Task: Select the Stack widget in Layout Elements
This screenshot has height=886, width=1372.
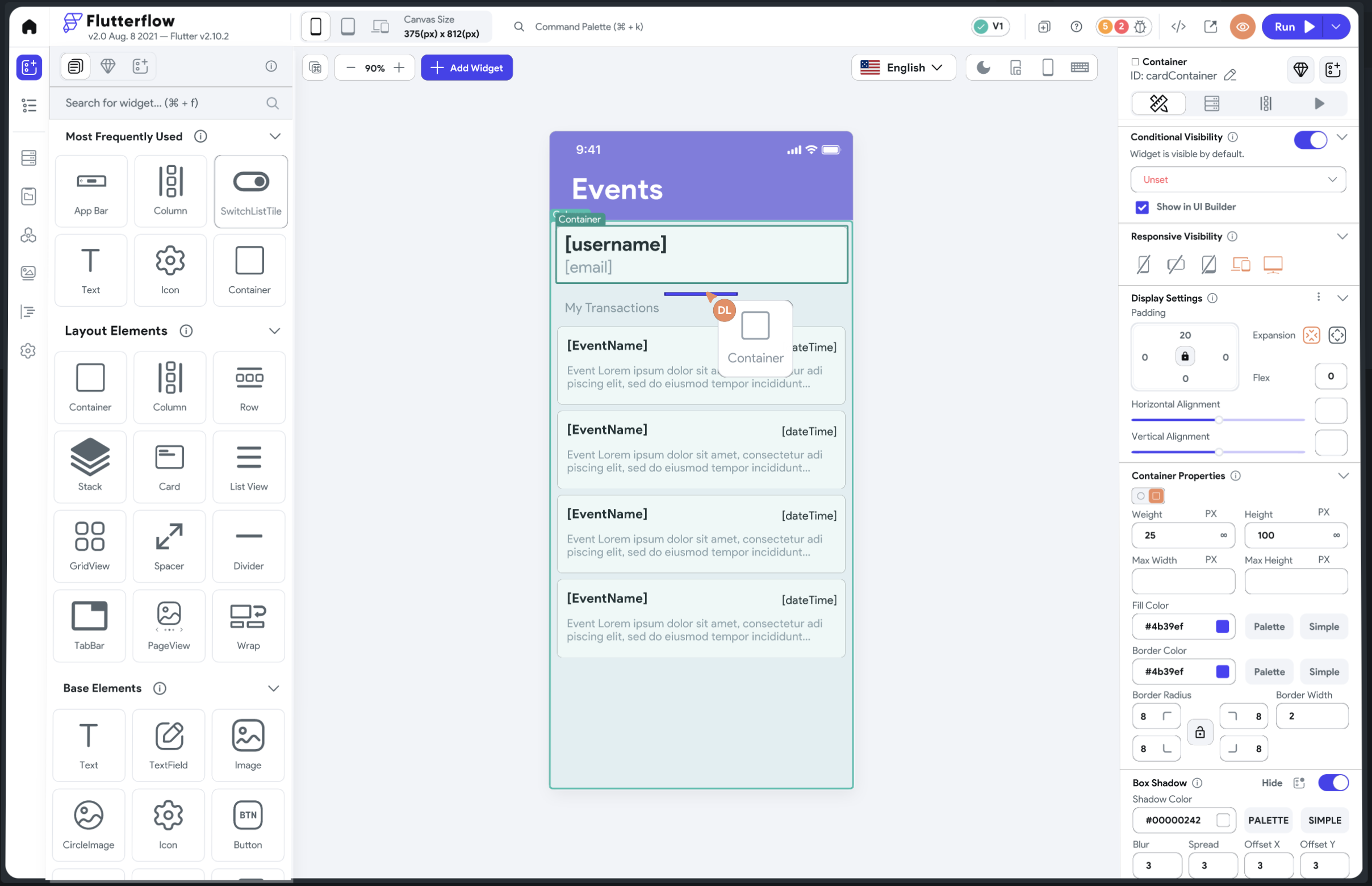Action: [x=90, y=465]
